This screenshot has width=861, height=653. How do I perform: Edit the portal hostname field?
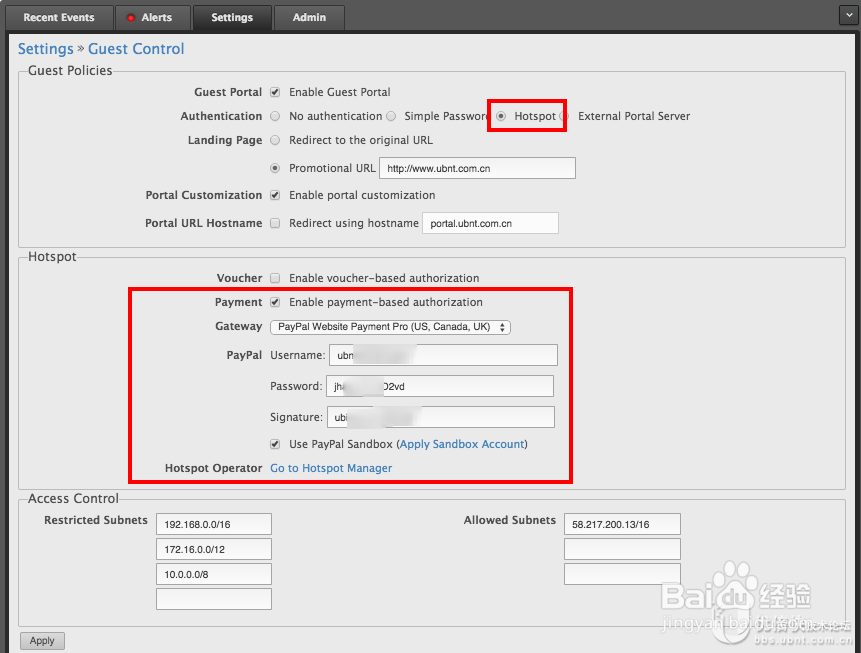(x=490, y=223)
